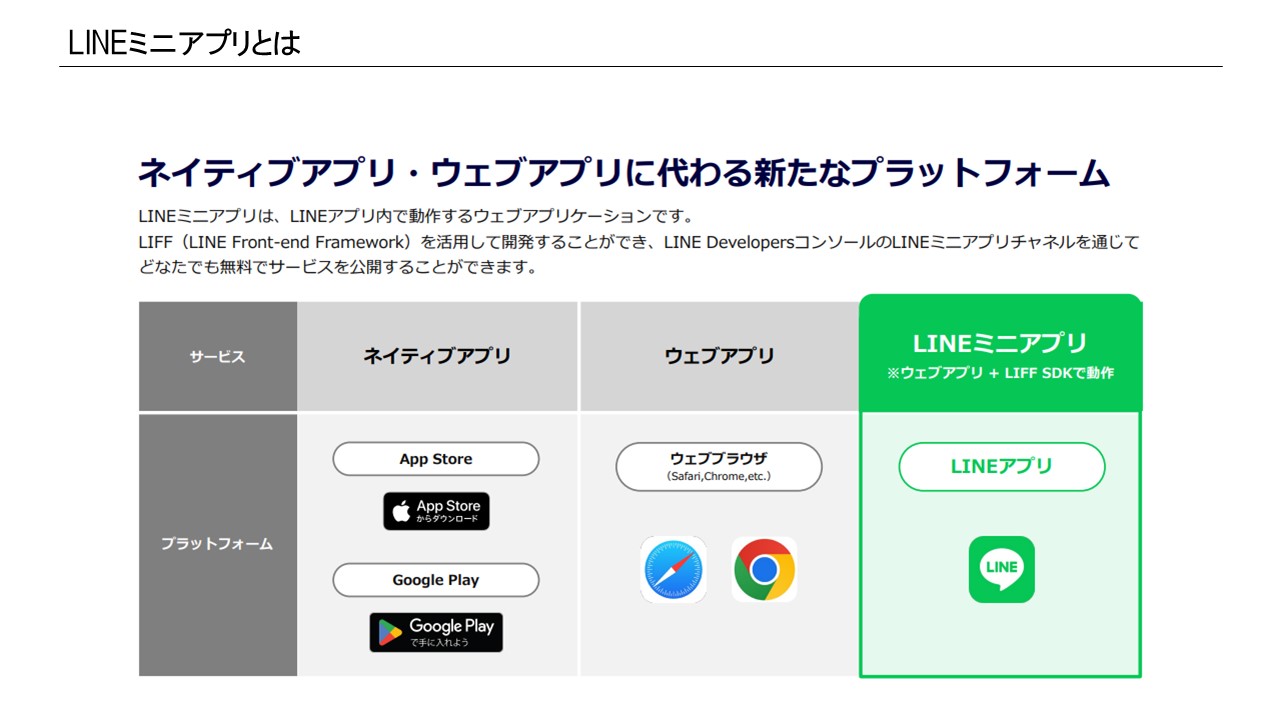Image resolution: width=1280 pixels, height=720 pixels.
Task: Click the ウェブブラウザ button
Action: point(718,466)
